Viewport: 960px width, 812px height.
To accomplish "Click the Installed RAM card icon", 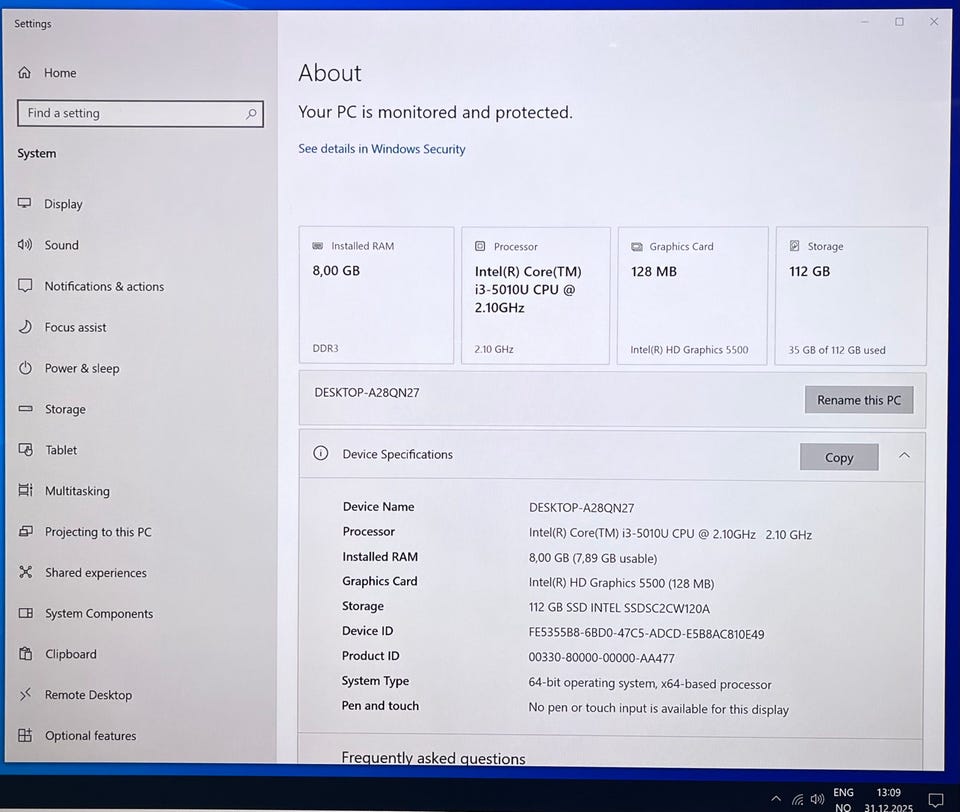I will (318, 246).
